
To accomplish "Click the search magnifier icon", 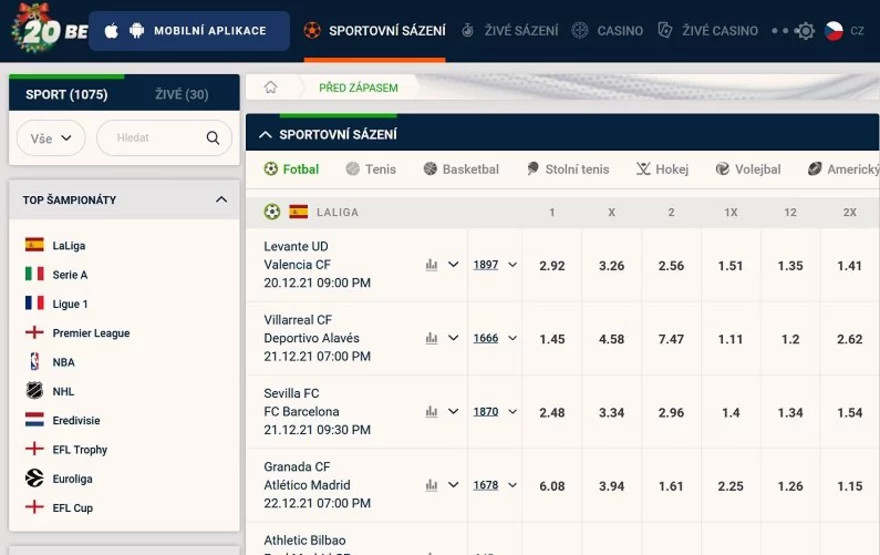I will click(212, 139).
